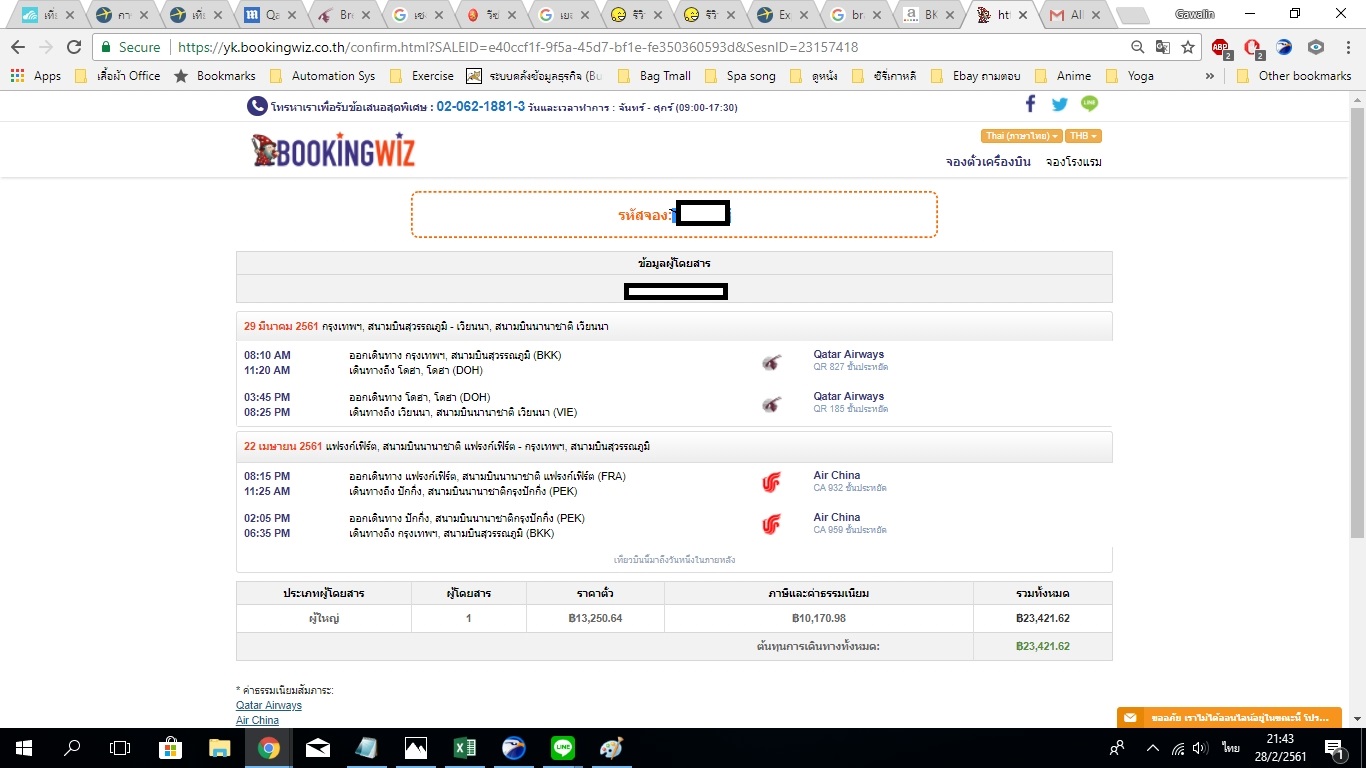
Task: Reload the page with the refresh icon
Action: tap(73, 47)
